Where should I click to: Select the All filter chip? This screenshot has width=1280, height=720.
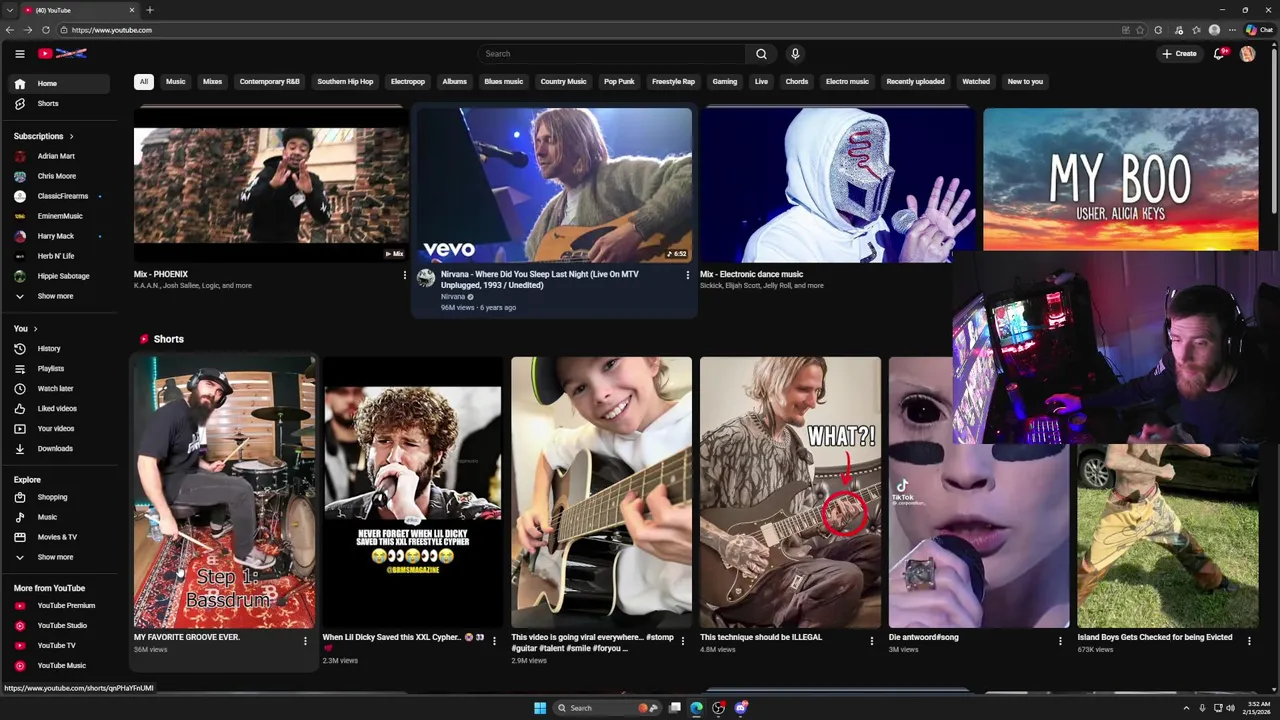pos(144,82)
